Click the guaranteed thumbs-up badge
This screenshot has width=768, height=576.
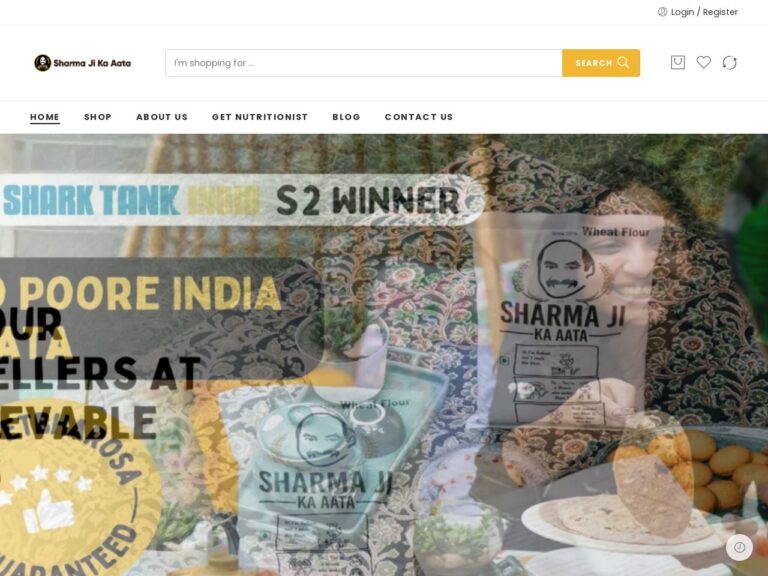tap(73, 492)
